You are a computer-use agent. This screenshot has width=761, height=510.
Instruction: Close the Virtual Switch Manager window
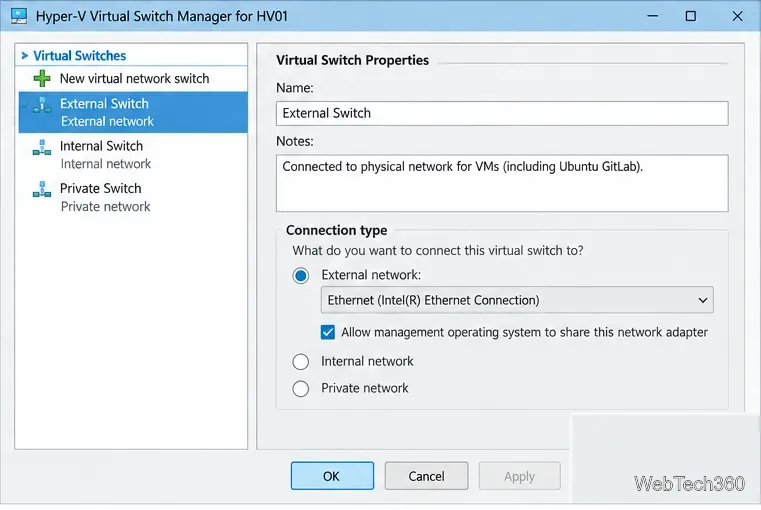click(737, 16)
